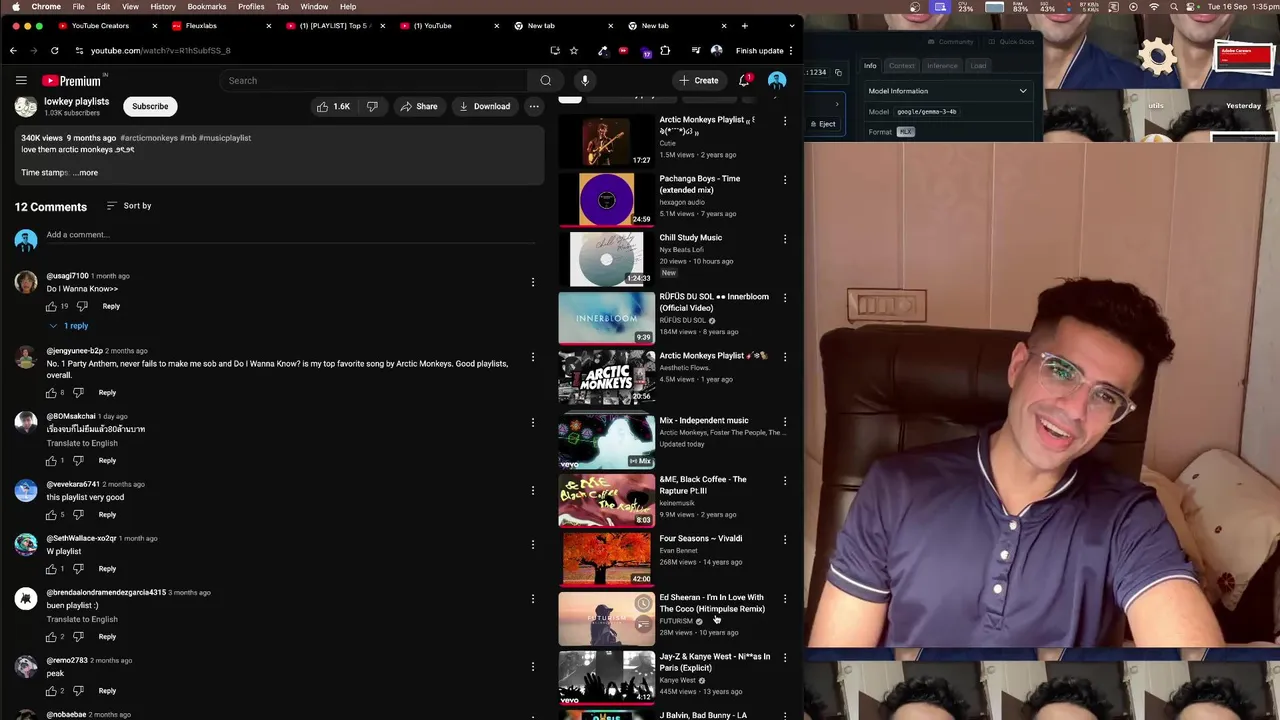Click Eject button in background app
Image resolution: width=1280 pixels, height=720 pixels.
click(822, 124)
